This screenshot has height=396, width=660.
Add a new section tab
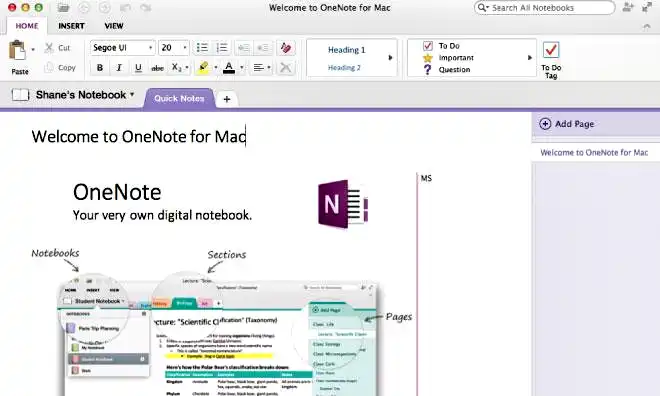226,99
